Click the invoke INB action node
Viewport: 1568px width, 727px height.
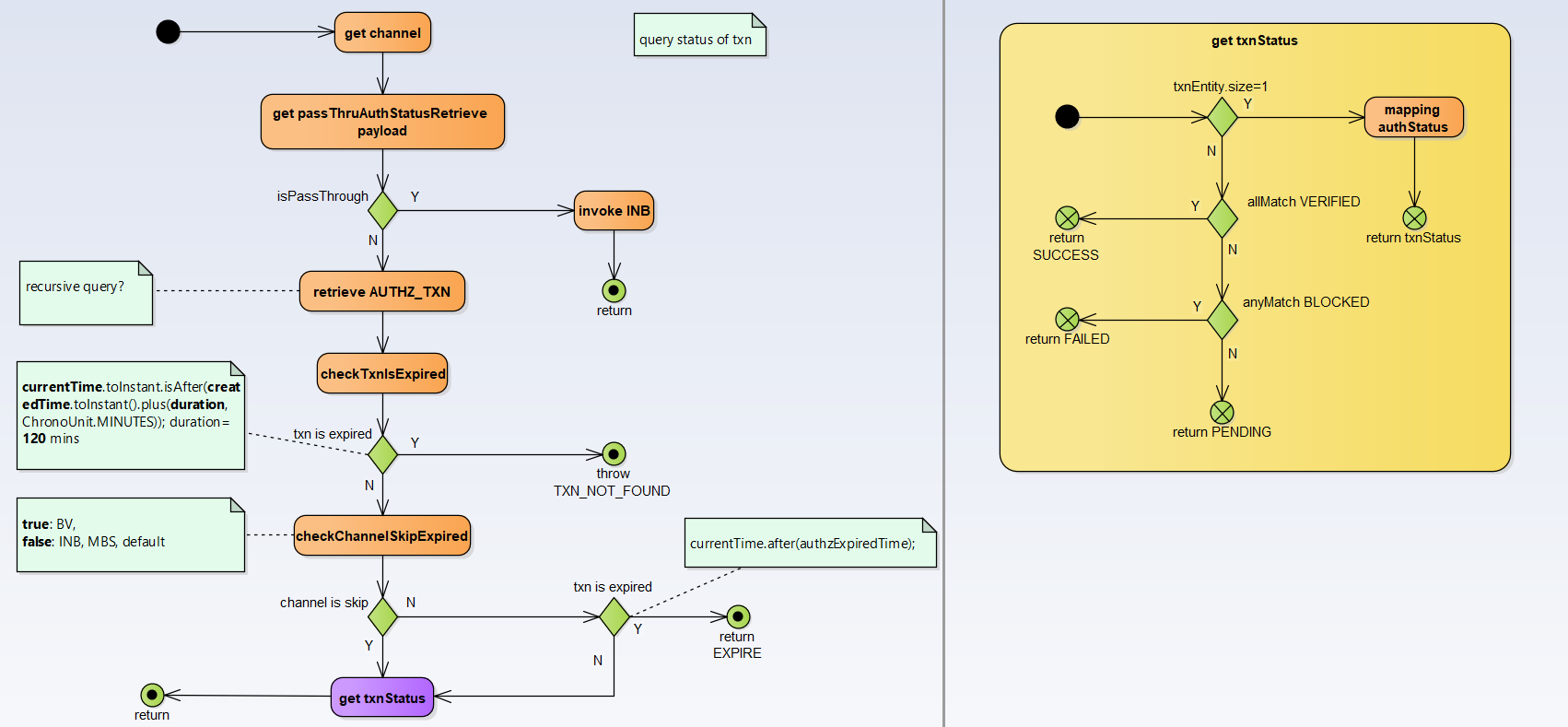point(614,211)
